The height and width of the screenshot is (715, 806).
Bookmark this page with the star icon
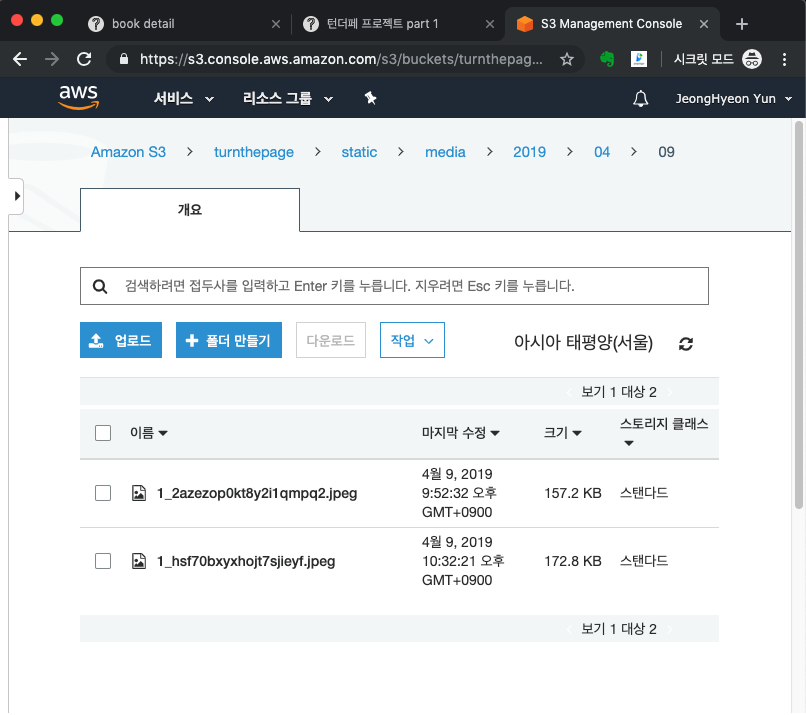(x=566, y=60)
